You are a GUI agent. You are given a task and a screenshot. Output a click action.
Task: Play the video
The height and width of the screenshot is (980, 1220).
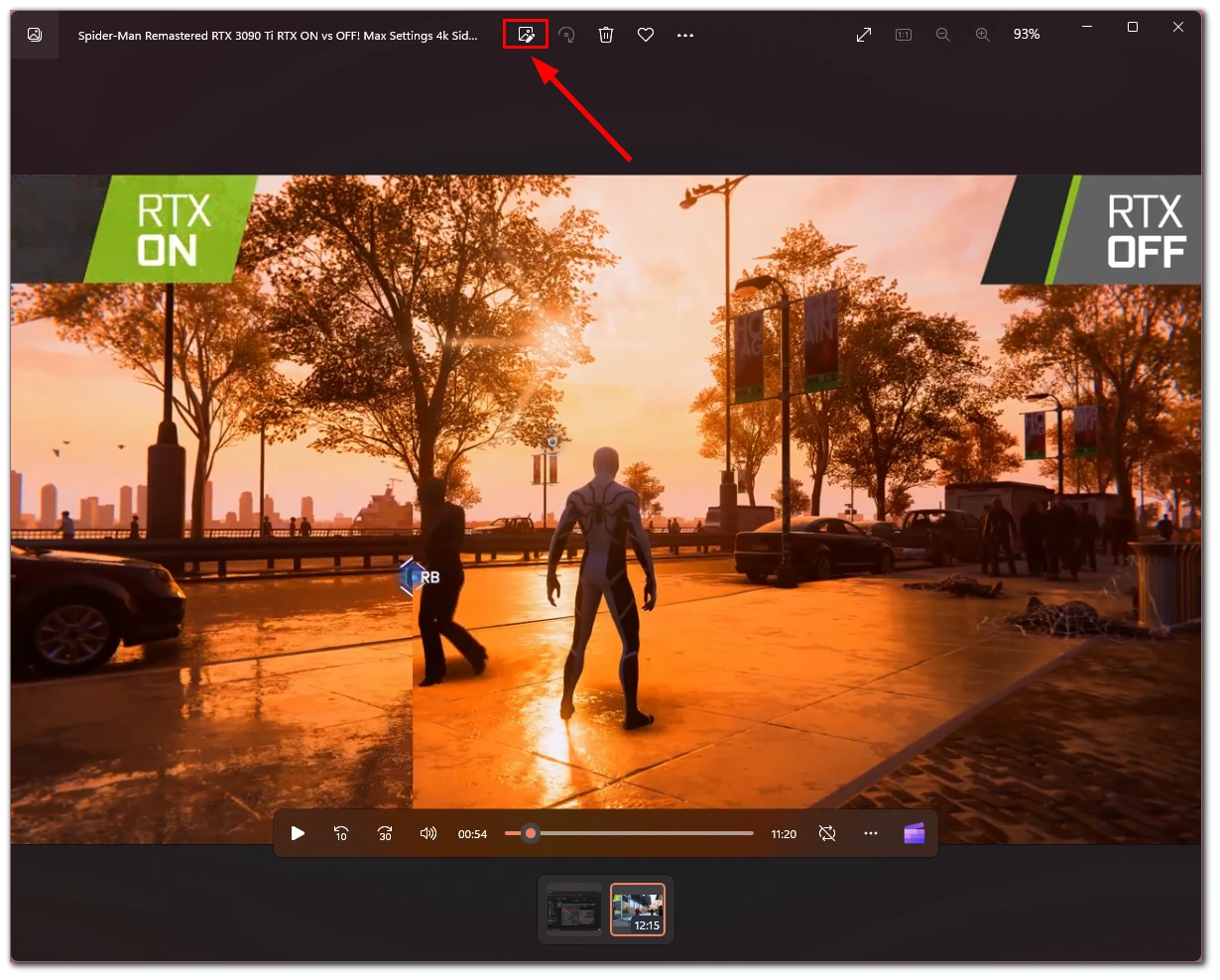(298, 833)
